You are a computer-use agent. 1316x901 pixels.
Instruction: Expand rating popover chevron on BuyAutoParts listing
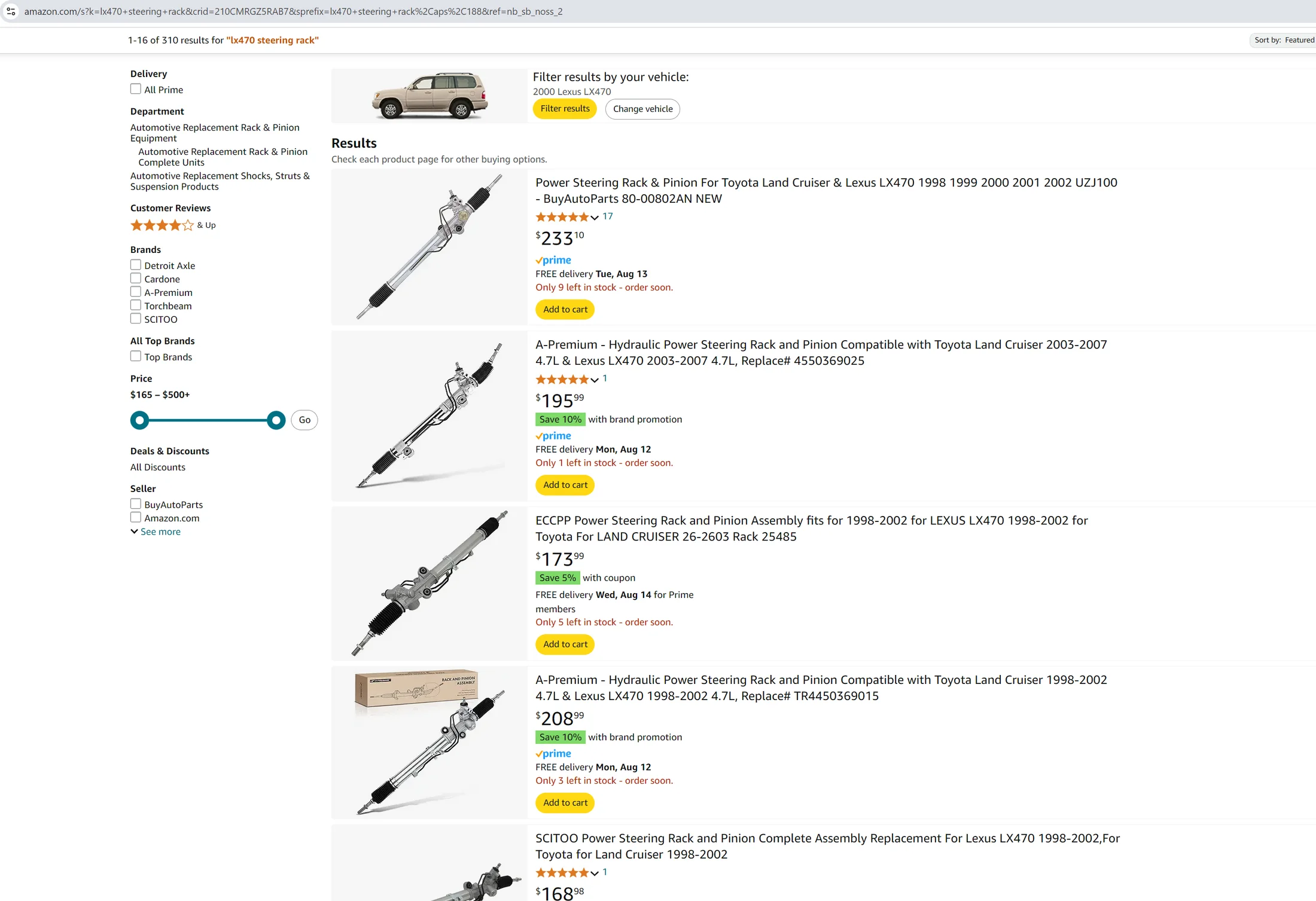[595, 218]
